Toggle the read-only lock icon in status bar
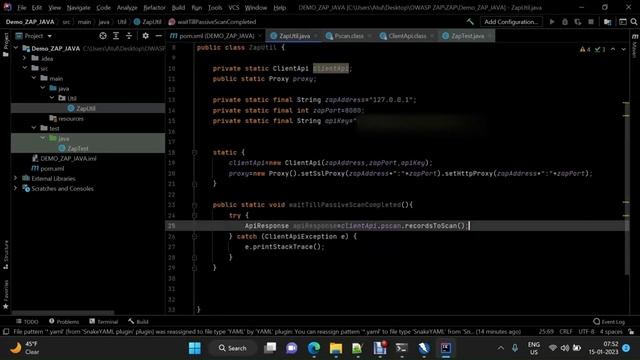This screenshot has width=640, height=360. point(631,331)
